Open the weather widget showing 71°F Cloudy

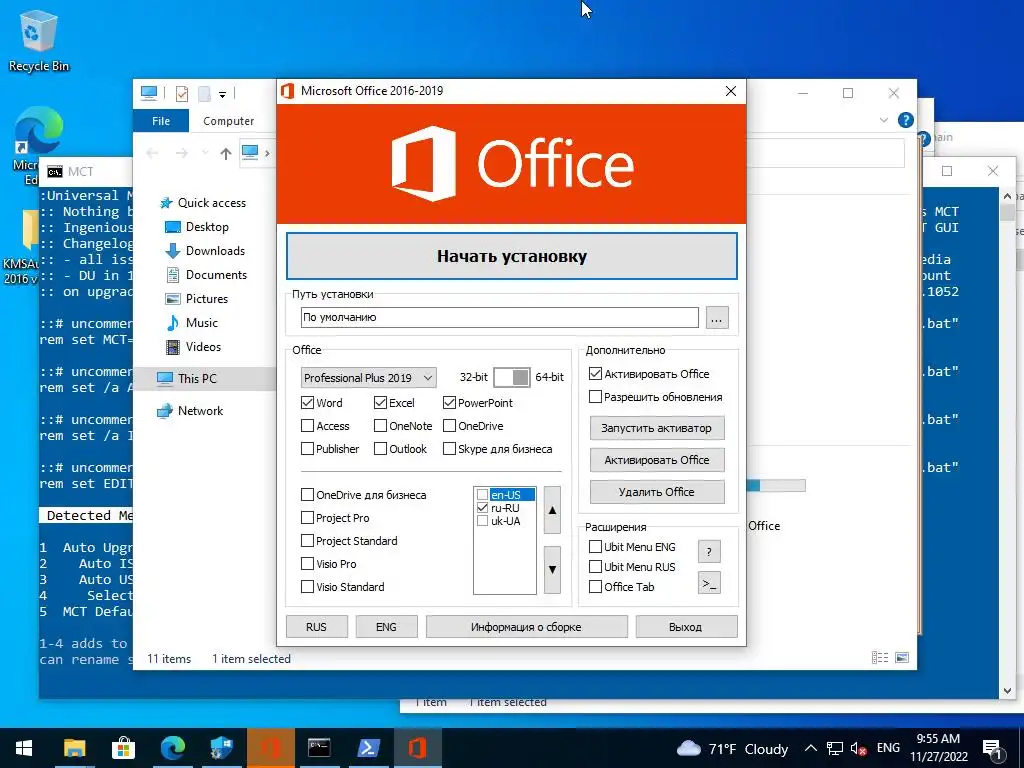732,748
